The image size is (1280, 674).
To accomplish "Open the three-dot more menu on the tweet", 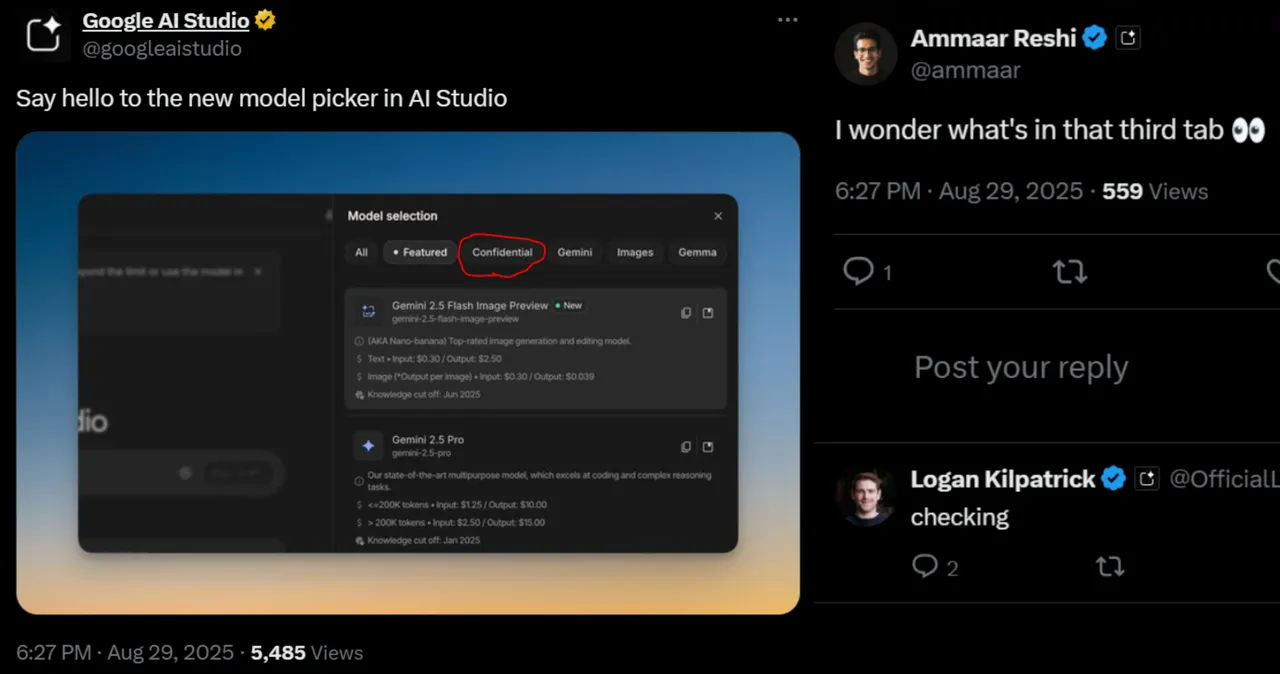I will (788, 20).
